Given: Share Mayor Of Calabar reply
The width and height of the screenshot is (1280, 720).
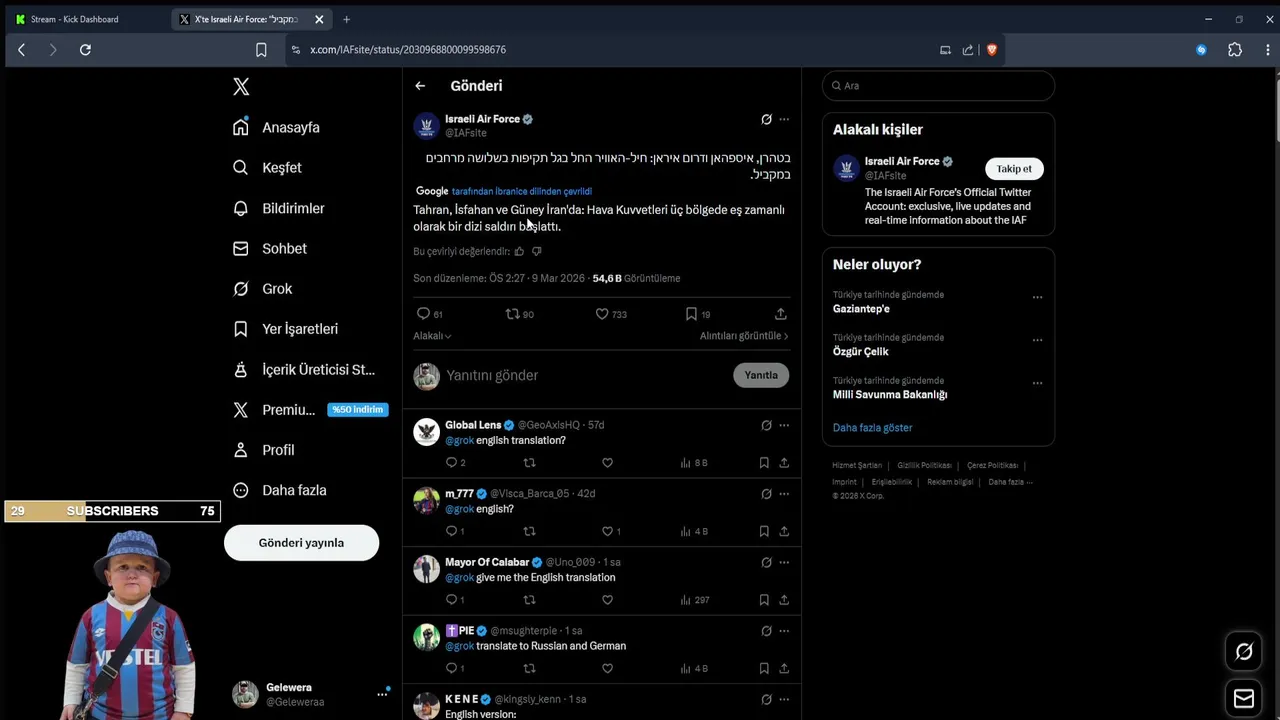Looking at the screenshot, I should pyautogui.click(x=784, y=600).
